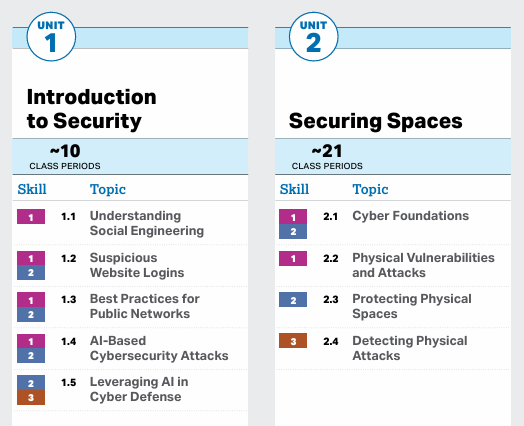The width and height of the screenshot is (524, 426).
Task: Select magenta skill 1 badge for topic 1.1
Action: (31, 217)
